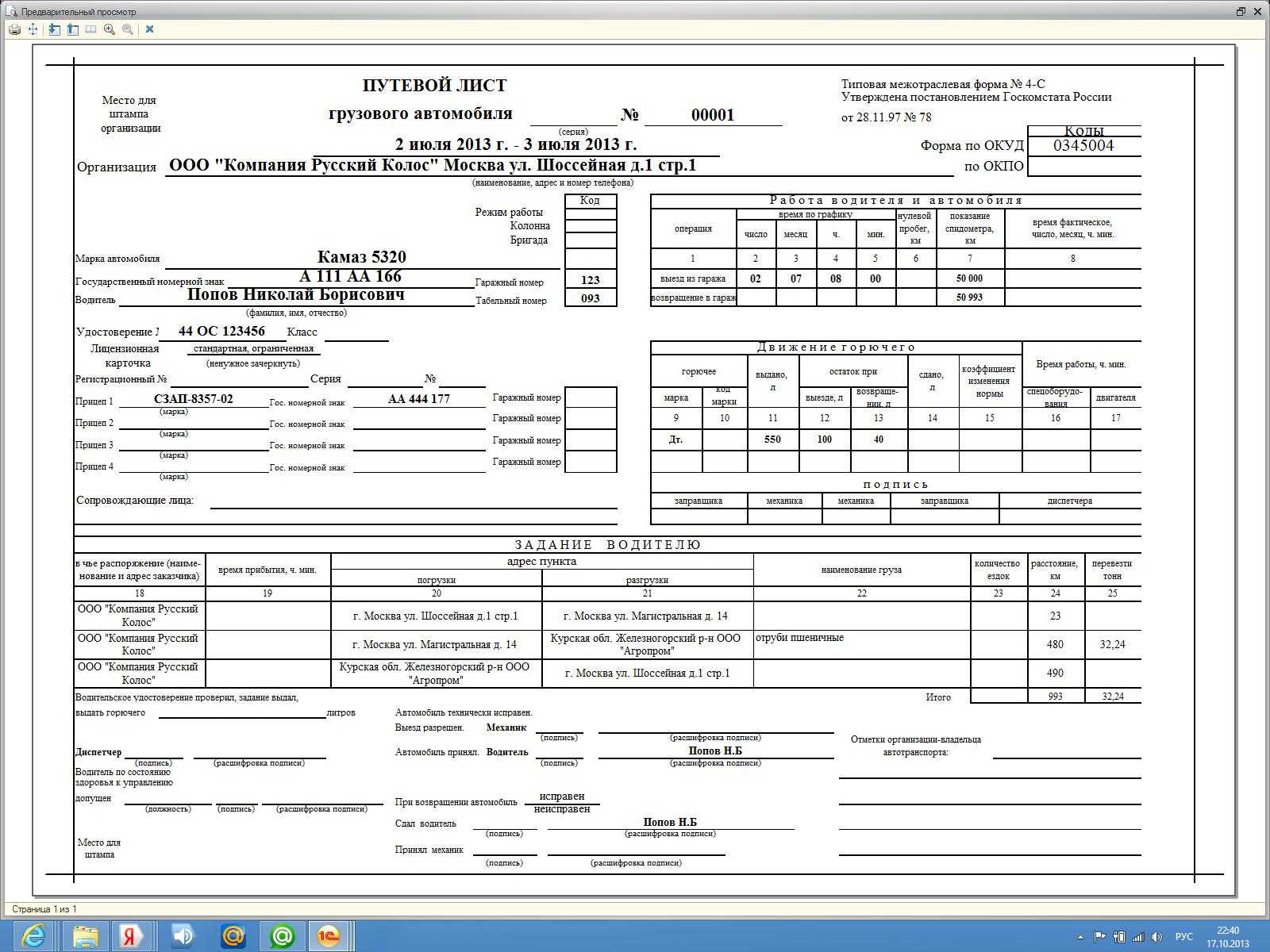This screenshot has width=1270, height=952.
Task: Click 'Автомобиль технически исправен.' line
Action: [464, 713]
